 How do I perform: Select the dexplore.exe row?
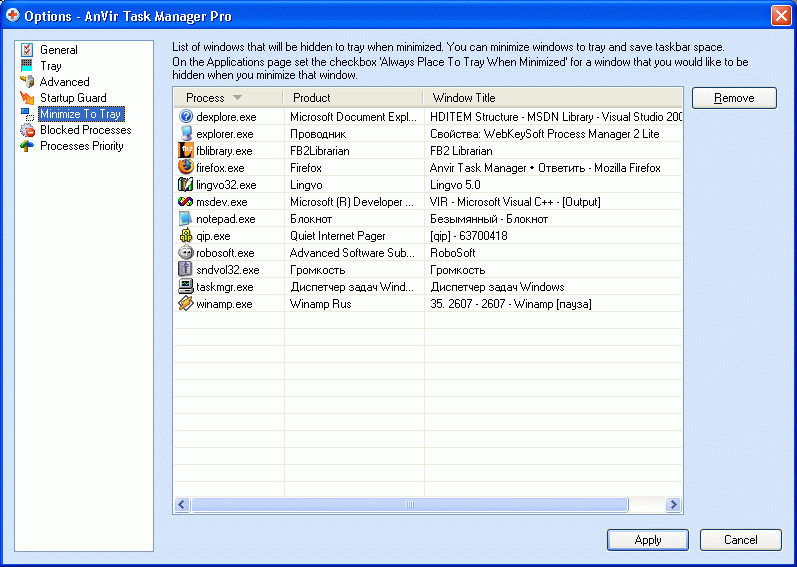click(428, 116)
